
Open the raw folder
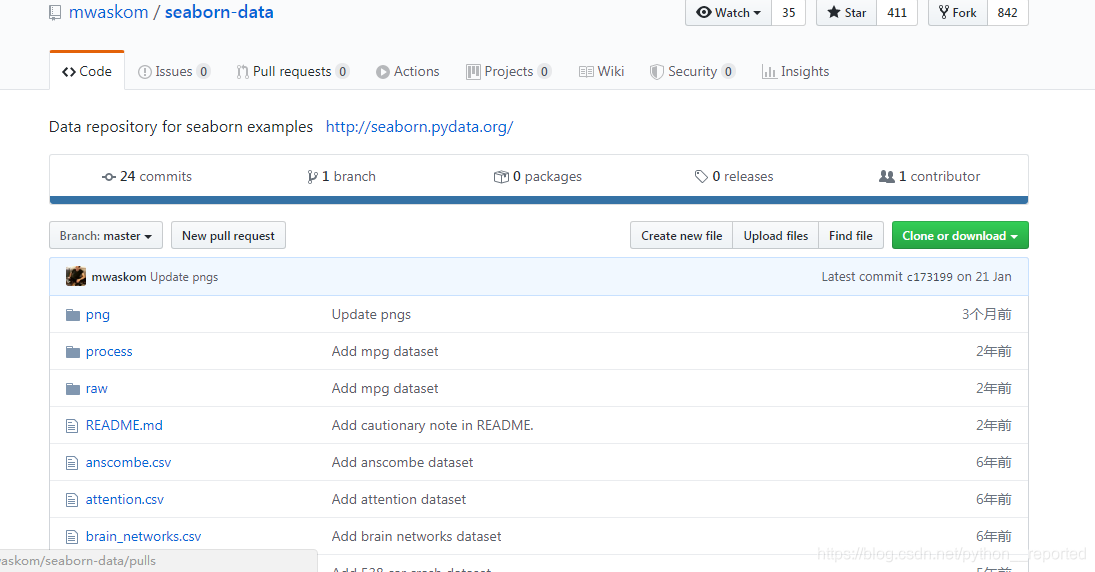[96, 389]
